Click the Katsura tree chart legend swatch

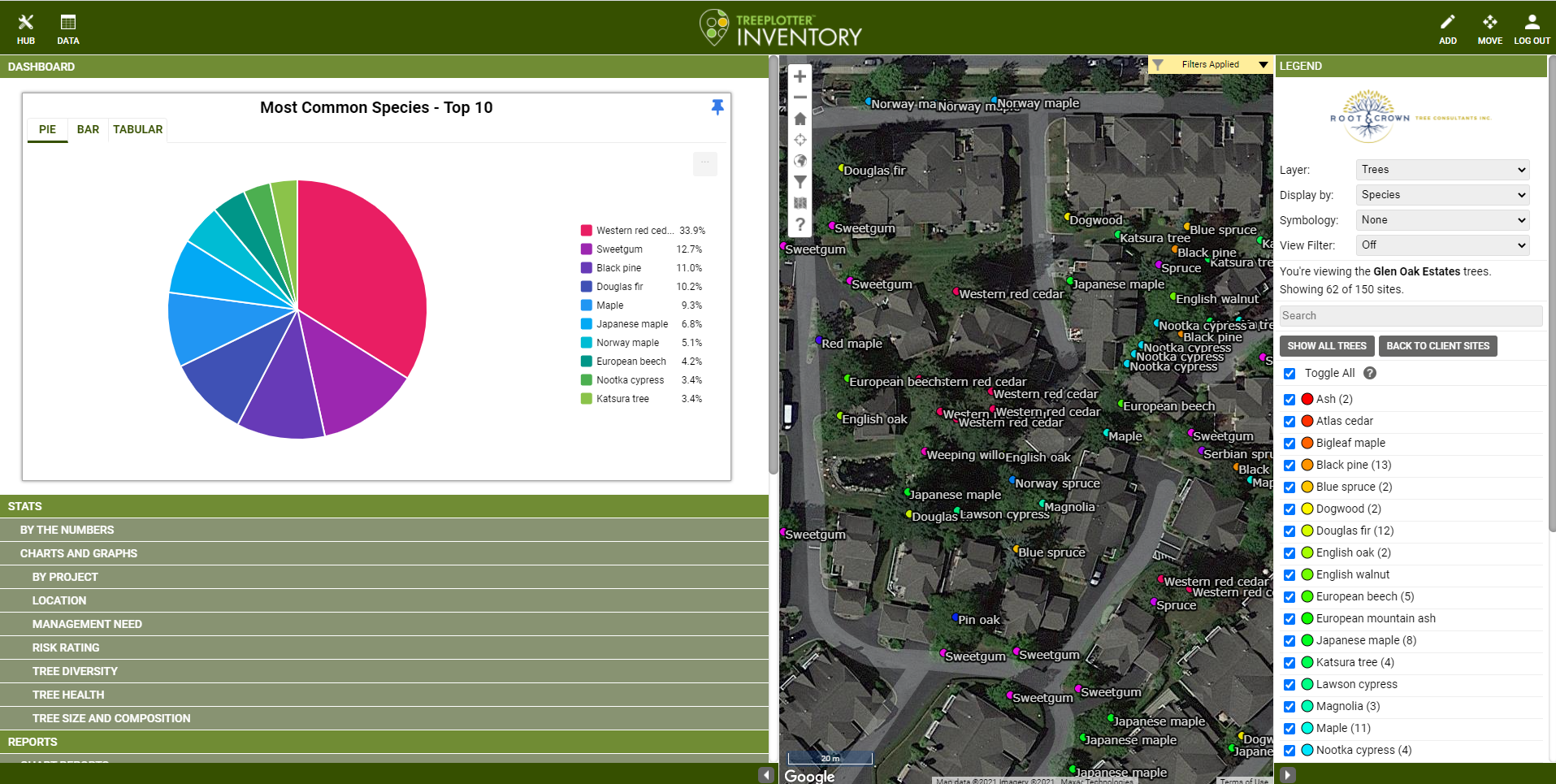coord(586,399)
